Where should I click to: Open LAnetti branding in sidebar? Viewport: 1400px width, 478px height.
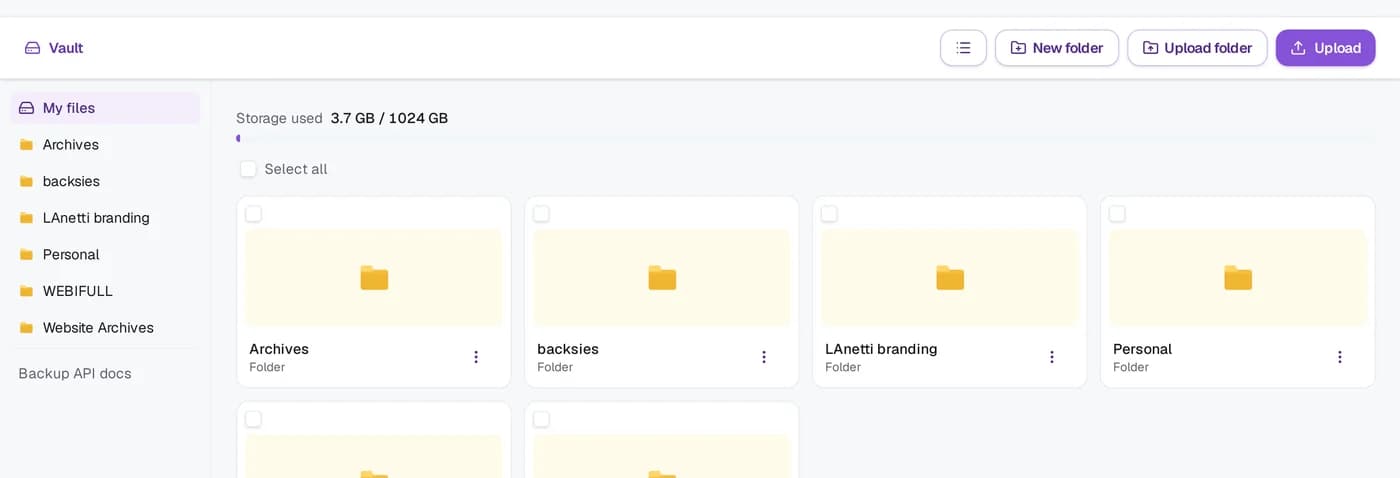[x=105, y=218]
